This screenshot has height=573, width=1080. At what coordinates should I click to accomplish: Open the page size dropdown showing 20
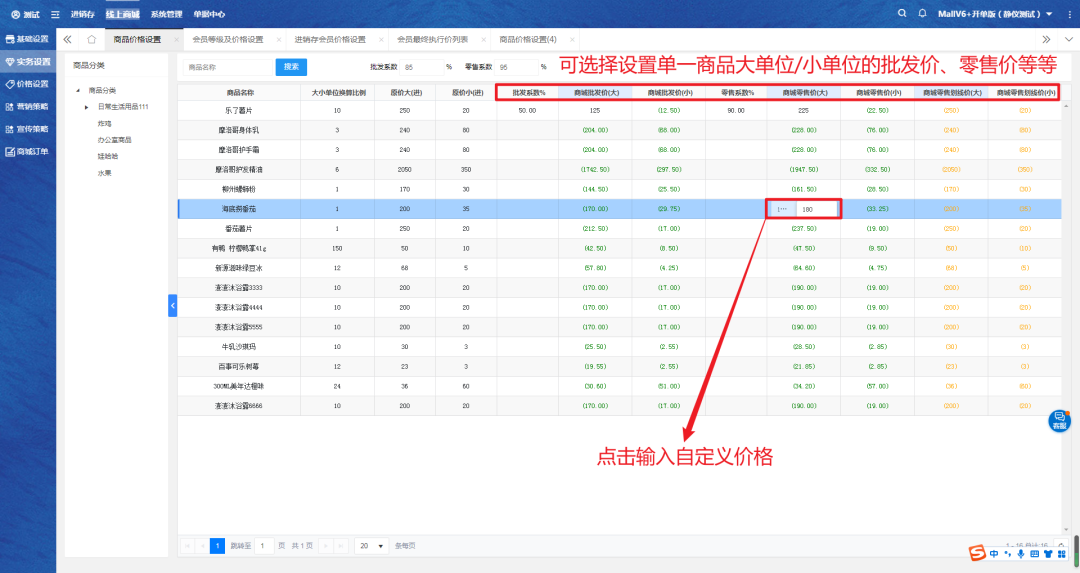(372, 546)
